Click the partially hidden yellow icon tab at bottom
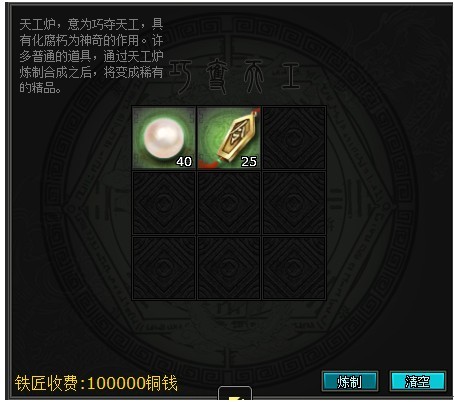The image size is (454, 402). pyautogui.click(x=235, y=393)
